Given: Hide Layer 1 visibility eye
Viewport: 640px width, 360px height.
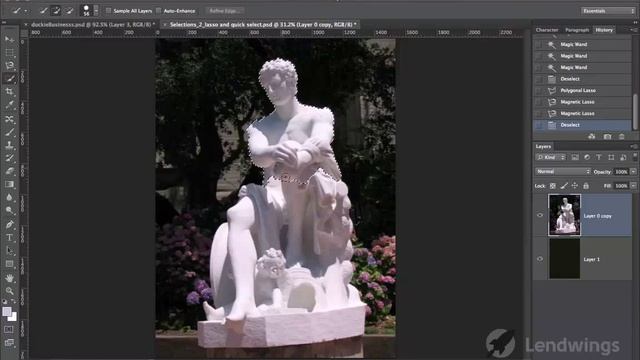Looking at the screenshot, I should [x=540, y=259].
